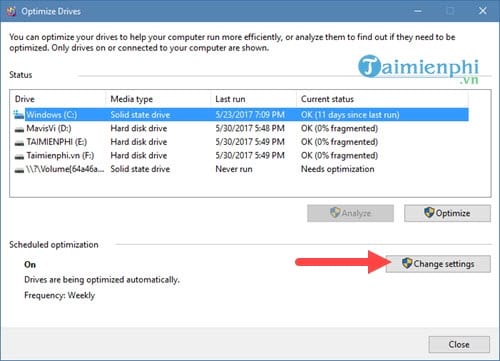
Task: Select the TAIMIENPHI (E:) drive row
Action: click(x=241, y=142)
